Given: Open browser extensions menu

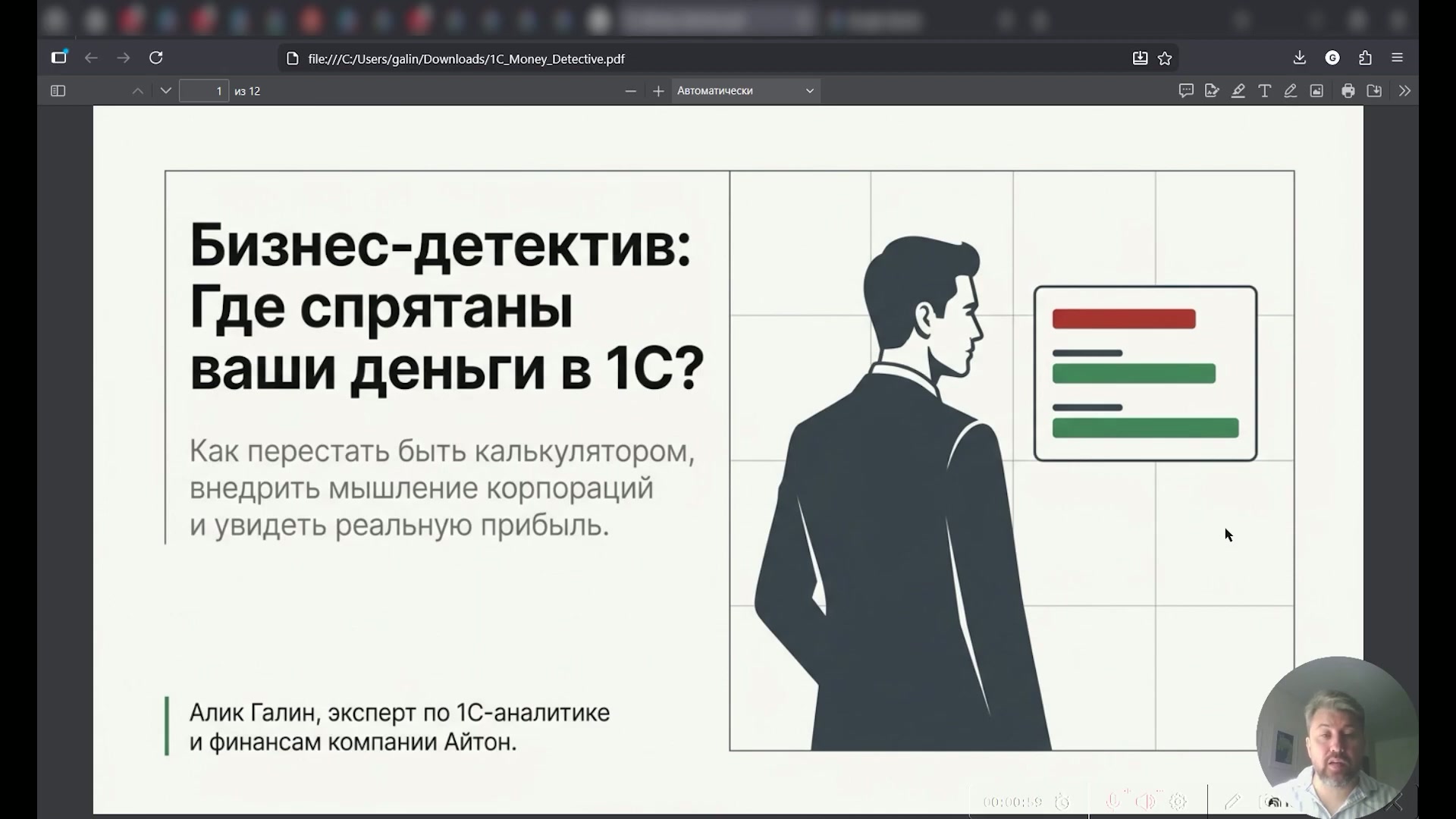Looking at the screenshot, I should 1365,58.
